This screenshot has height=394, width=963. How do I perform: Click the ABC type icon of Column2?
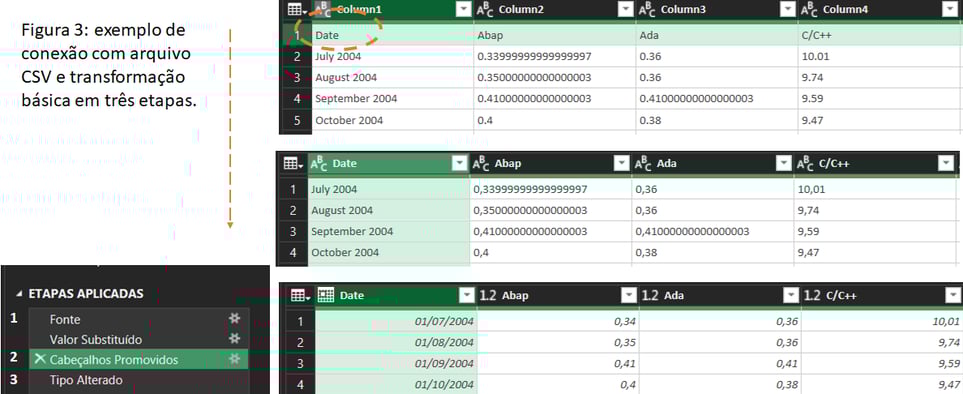485,10
